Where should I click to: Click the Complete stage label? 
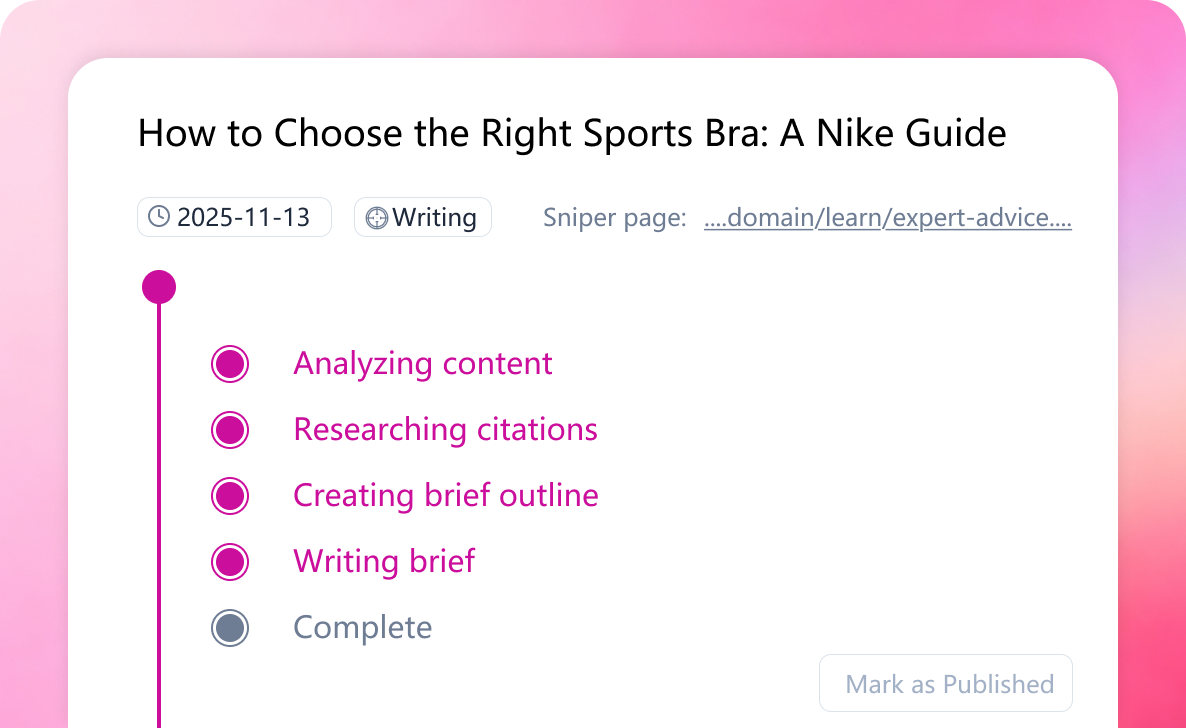click(362, 628)
